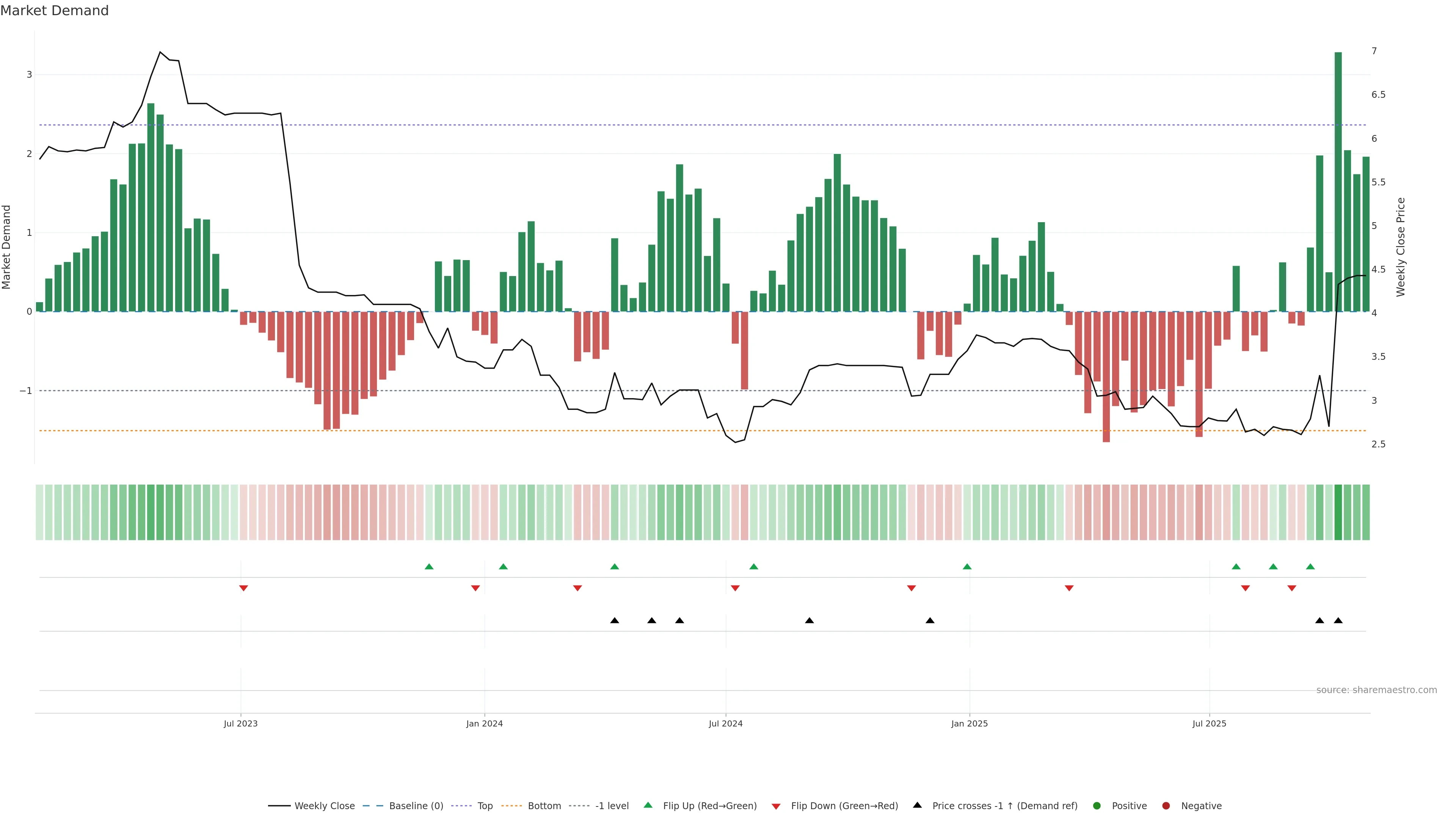Click the Jan 2024 axis label
The image size is (1456, 819).
pyautogui.click(x=485, y=723)
